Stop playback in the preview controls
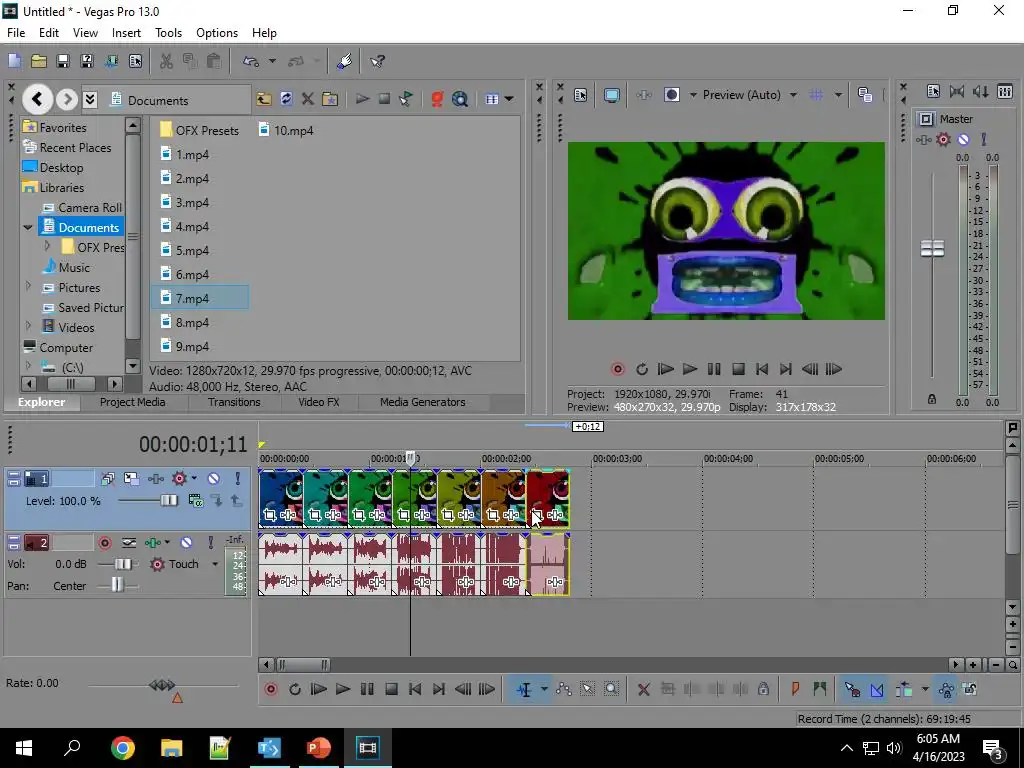 pos(738,370)
